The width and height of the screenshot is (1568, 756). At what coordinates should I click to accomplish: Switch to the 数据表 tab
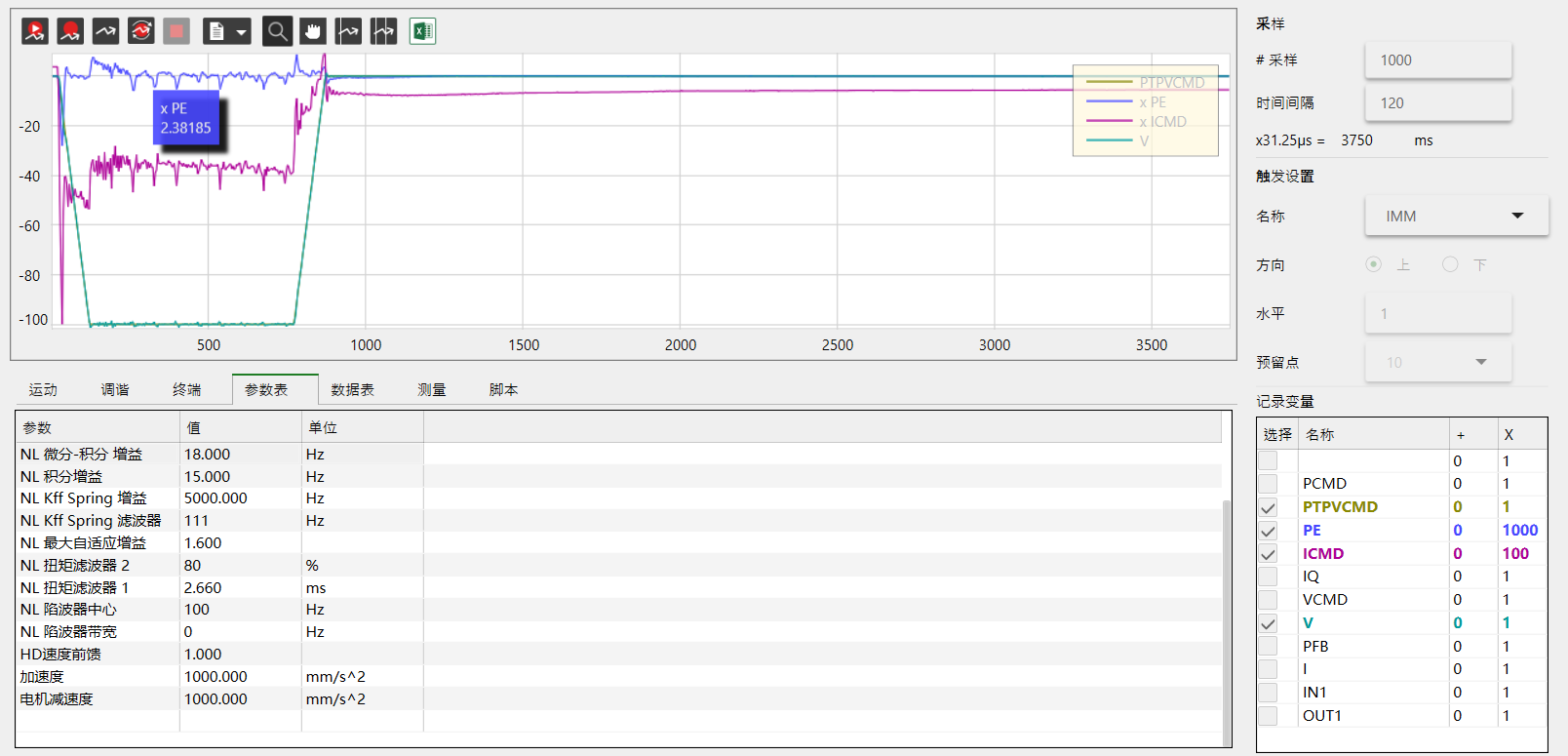click(352, 389)
